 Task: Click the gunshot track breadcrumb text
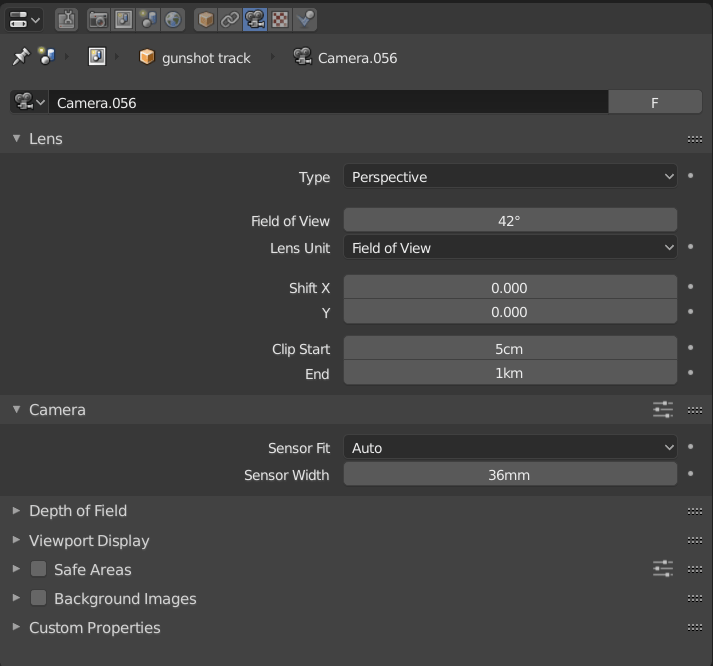pos(206,58)
